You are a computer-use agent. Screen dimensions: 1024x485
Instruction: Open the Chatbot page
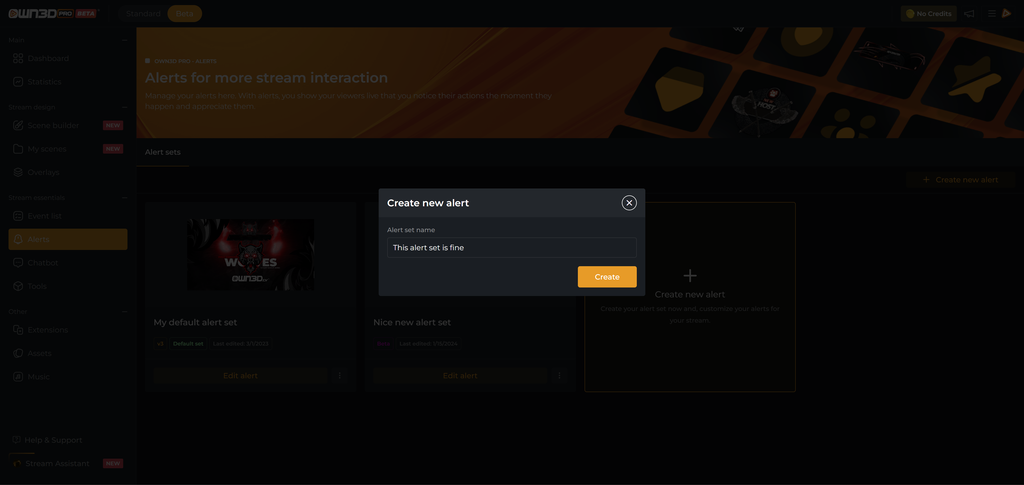43,263
